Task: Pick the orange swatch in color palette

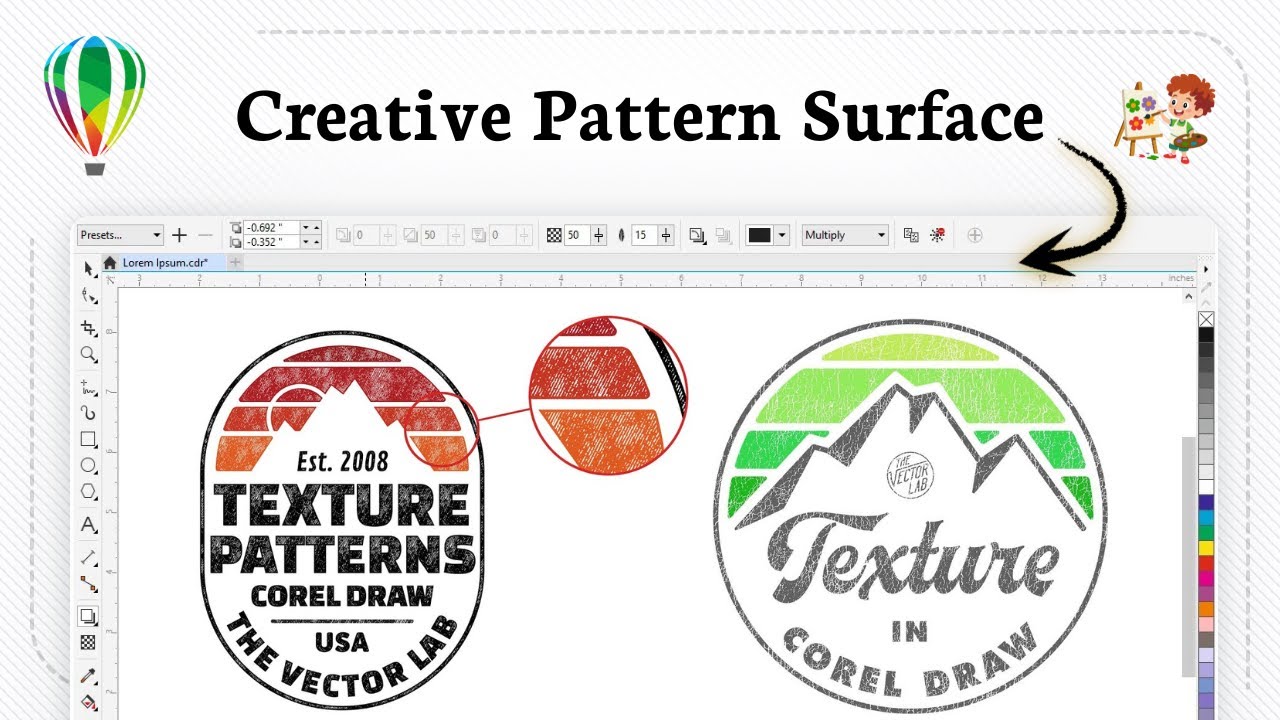Action: [1206, 609]
